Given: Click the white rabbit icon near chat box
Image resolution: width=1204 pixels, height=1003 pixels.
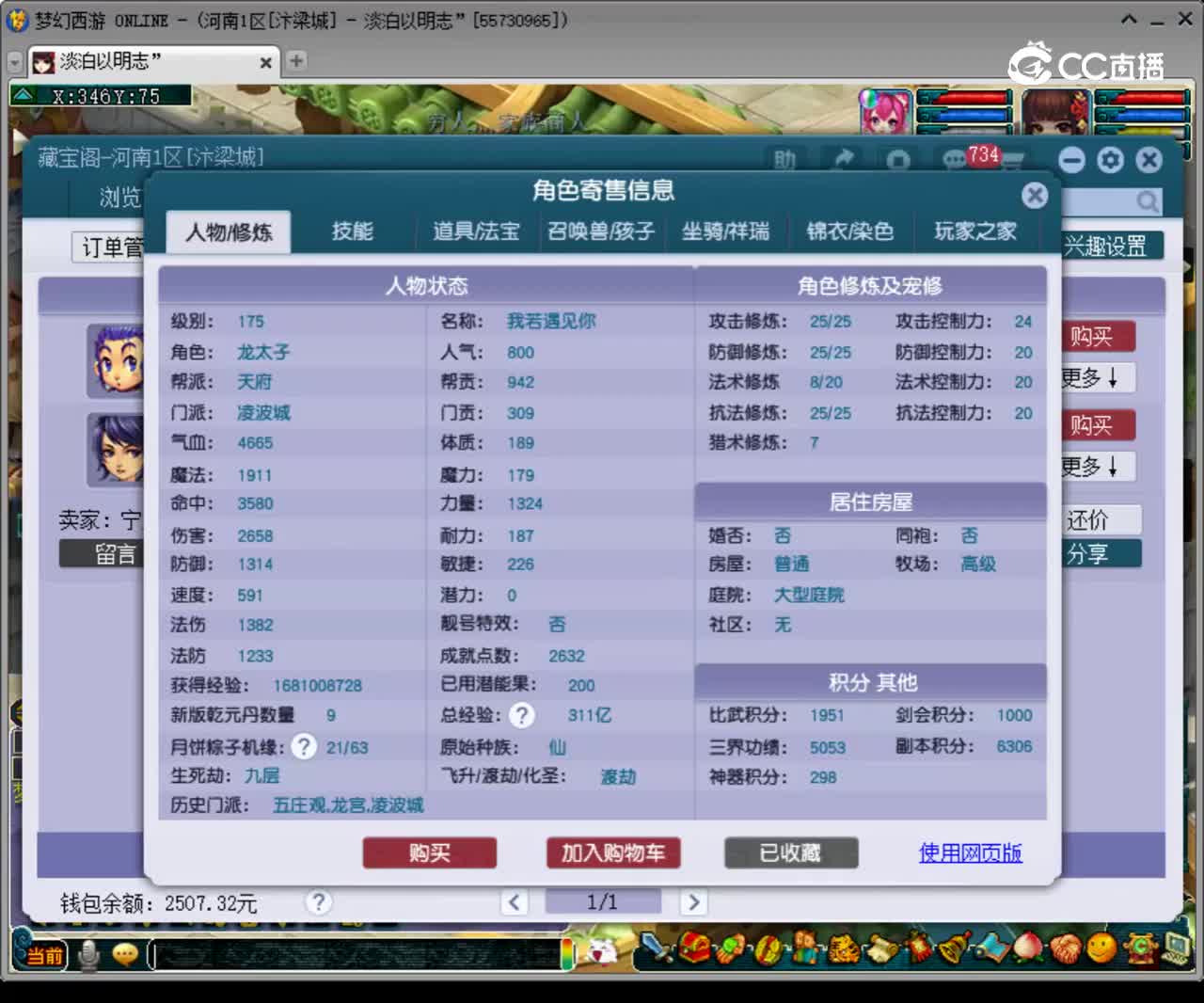Looking at the screenshot, I should tap(600, 952).
